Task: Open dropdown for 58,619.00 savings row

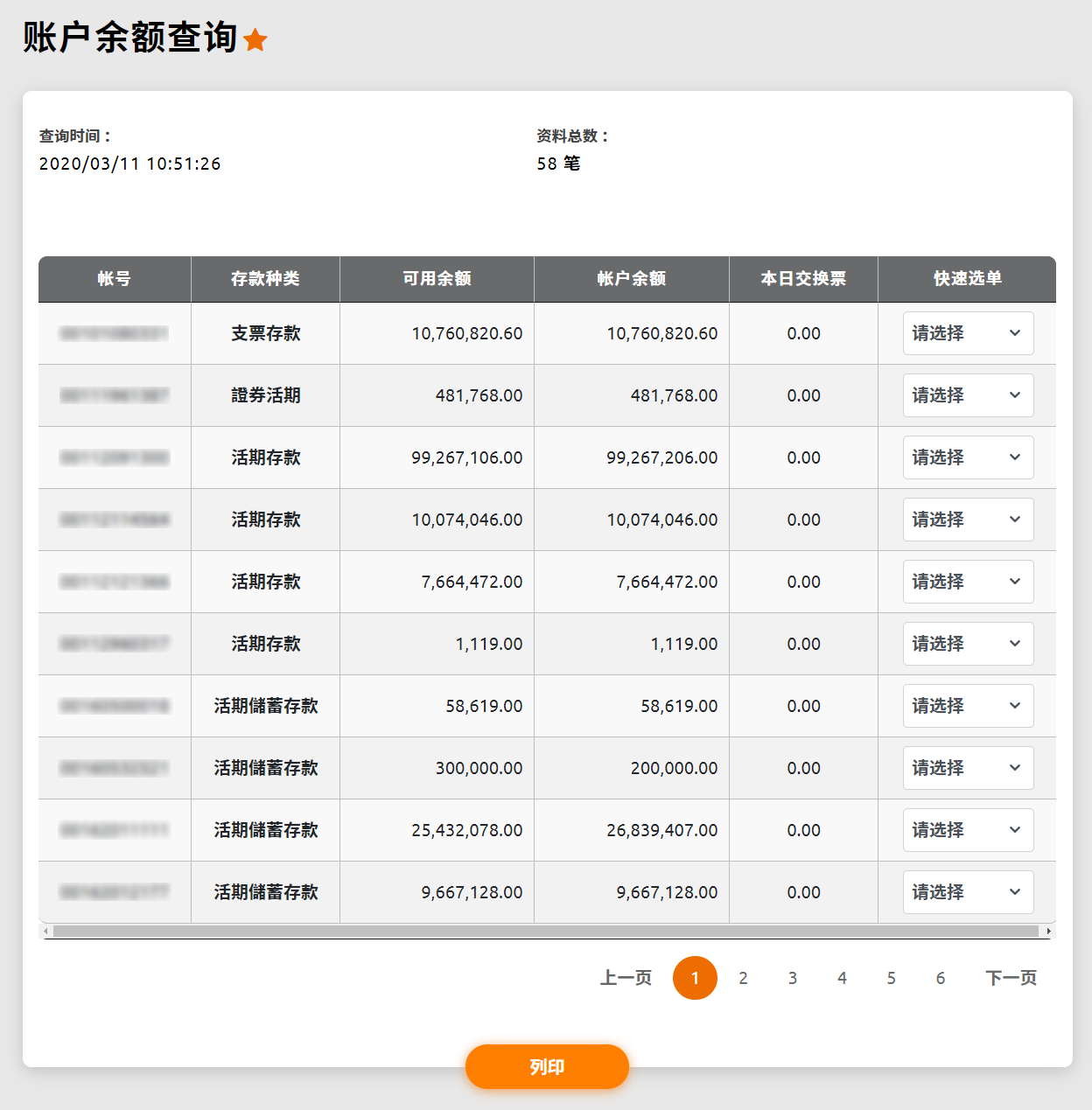Action: [x=968, y=706]
